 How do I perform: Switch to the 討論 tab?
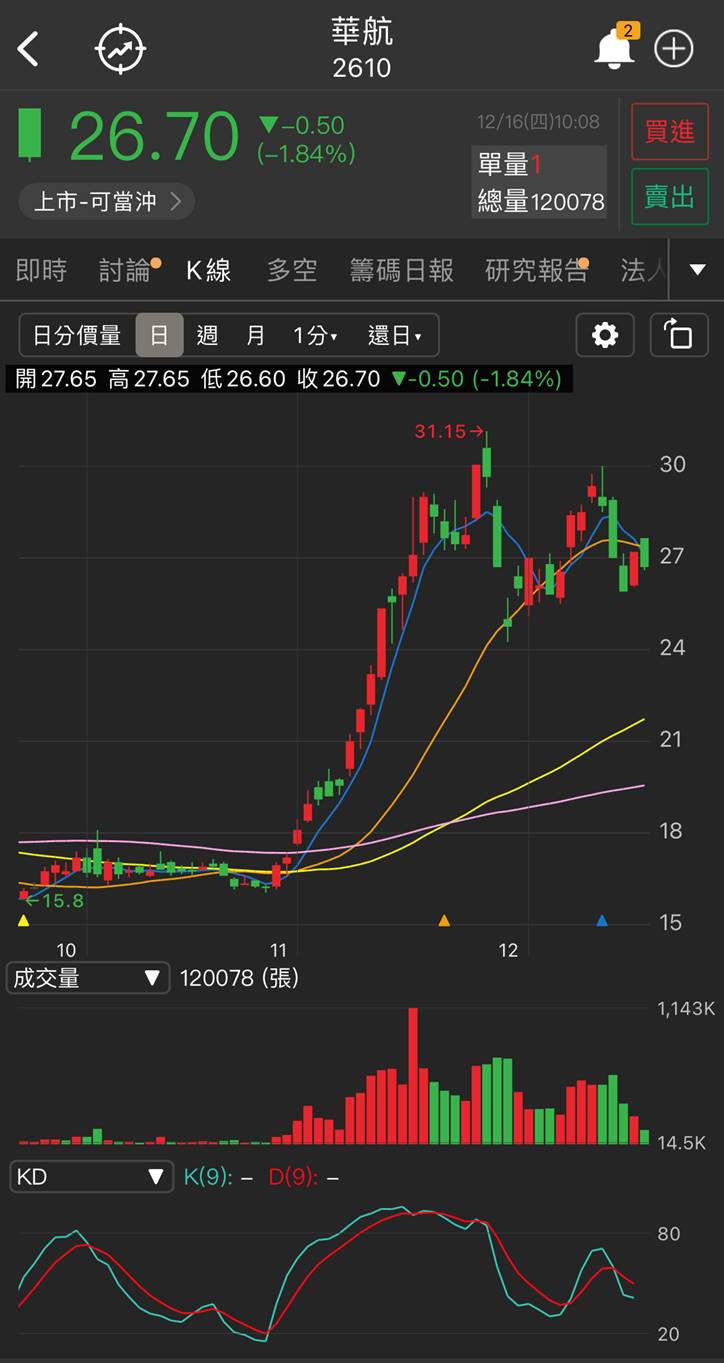click(x=126, y=270)
